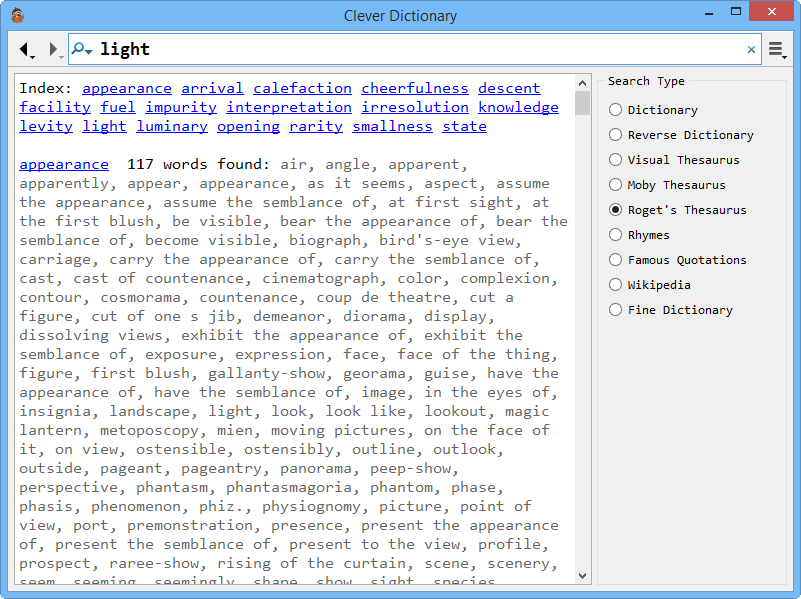The height and width of the screenshot is (599, 801).
Task: Open the 'arrival' index link
Action: (x=212, y=88)
